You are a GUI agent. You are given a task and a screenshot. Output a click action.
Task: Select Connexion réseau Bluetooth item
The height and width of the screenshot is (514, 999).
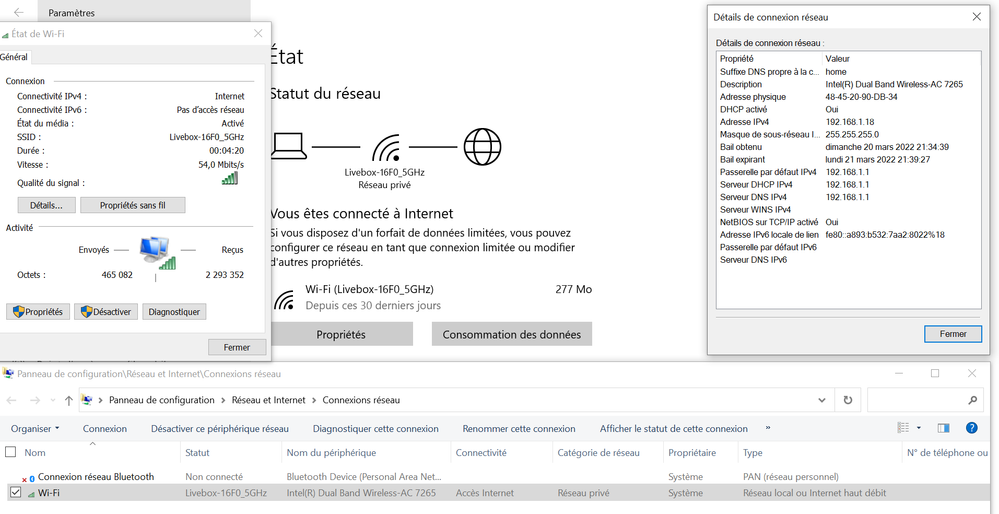pos(95,477)
